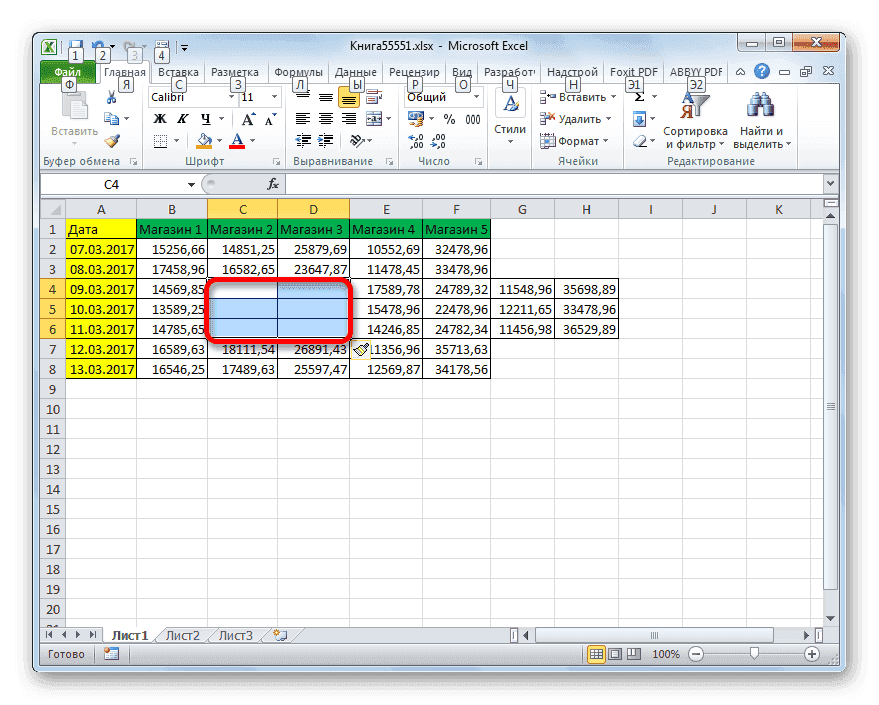Click the Удалить button in Ячейки
The width and height of the screenshot is (879, 705).
(x=572, y=119)
